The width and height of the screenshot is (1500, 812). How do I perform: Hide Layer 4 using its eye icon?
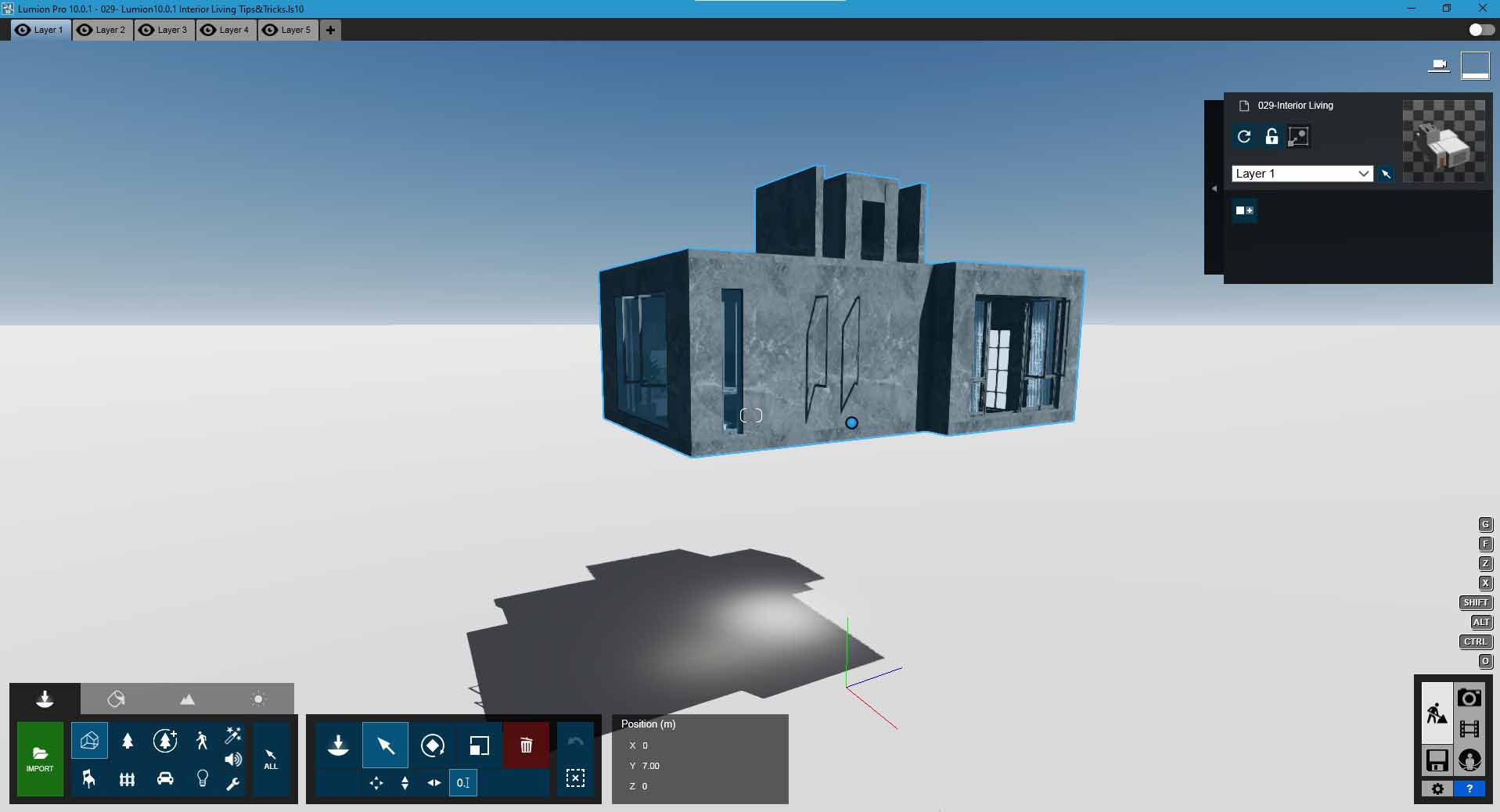209,30
